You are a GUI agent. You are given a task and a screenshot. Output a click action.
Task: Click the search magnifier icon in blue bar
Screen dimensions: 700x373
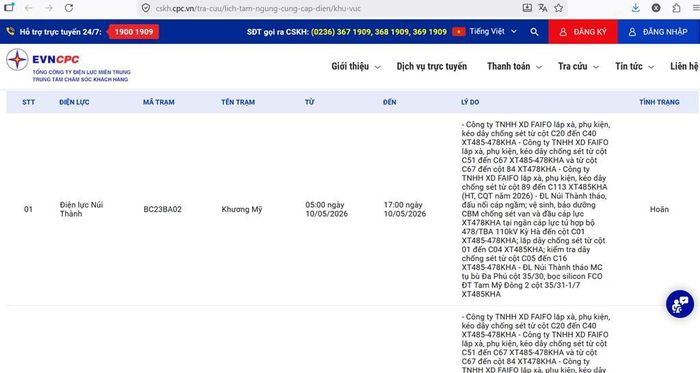pyautogui.click(x=534, y=32)
